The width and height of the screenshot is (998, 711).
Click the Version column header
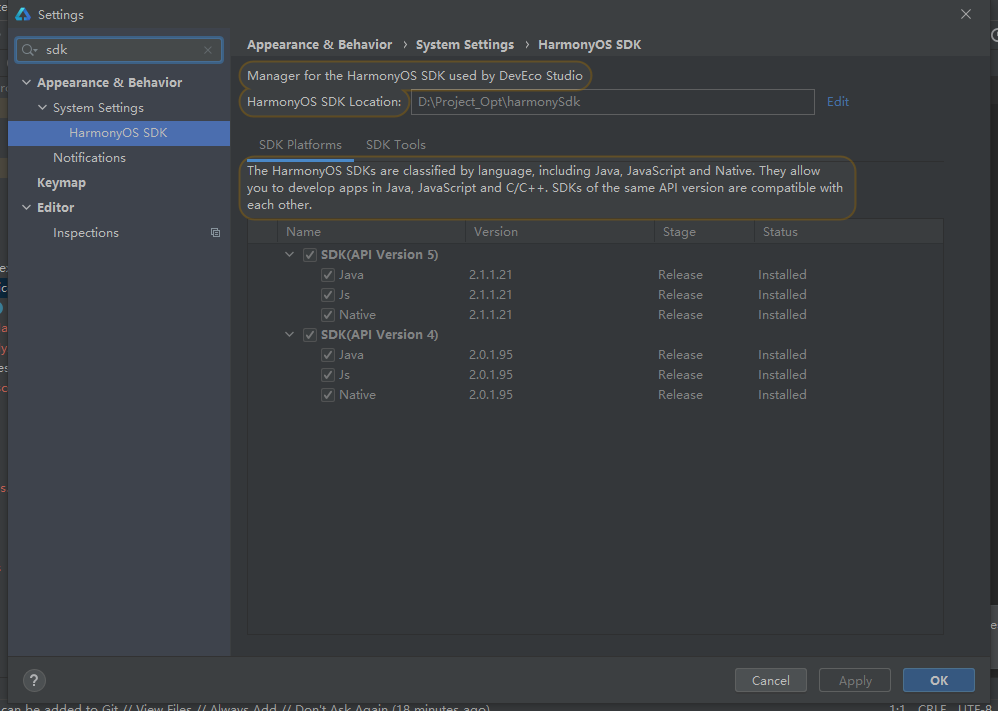[559, 232]
